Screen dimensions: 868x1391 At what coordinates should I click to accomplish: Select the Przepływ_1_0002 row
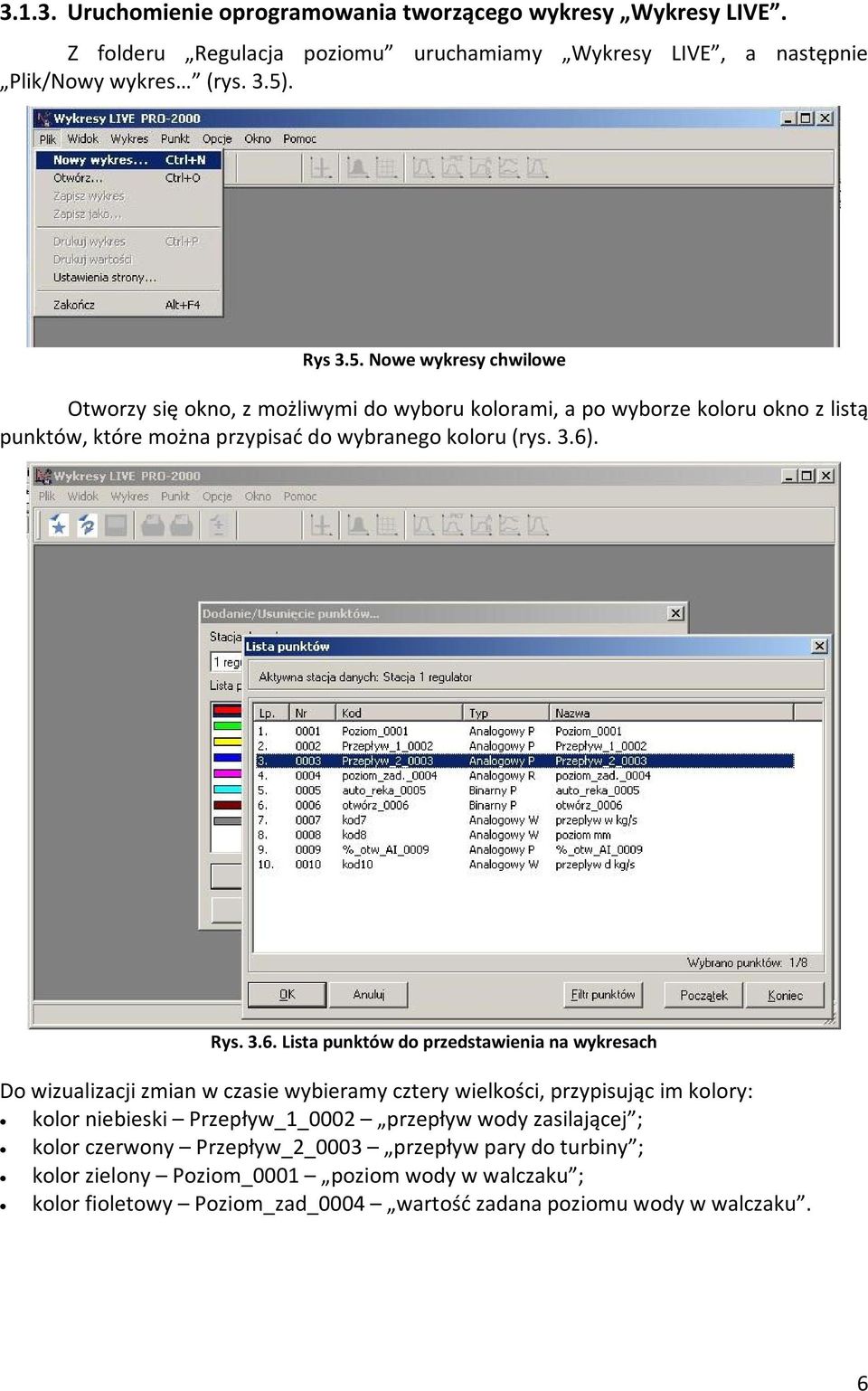[x=524, y=746]
